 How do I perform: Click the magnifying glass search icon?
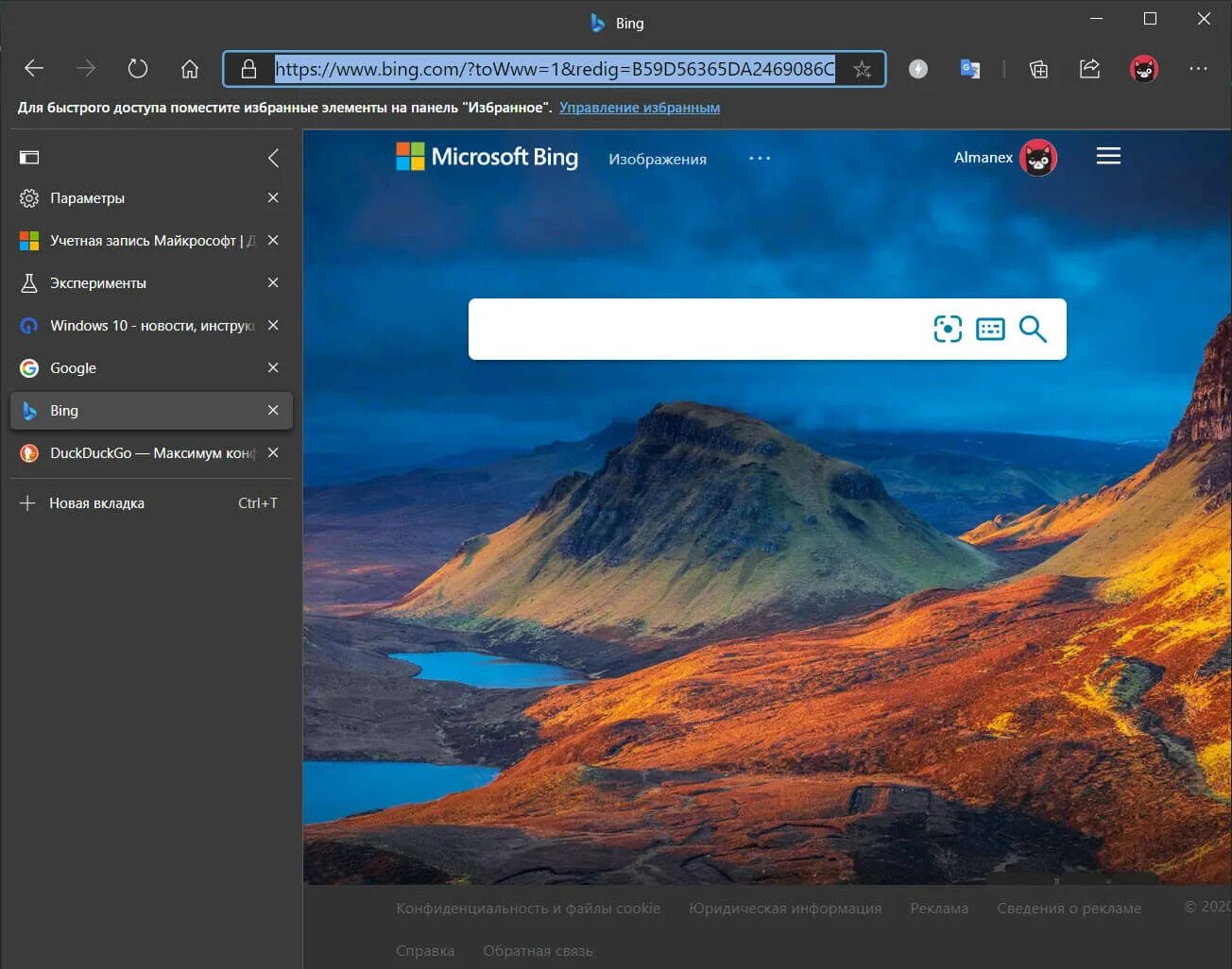click(x=1032, y=329)
